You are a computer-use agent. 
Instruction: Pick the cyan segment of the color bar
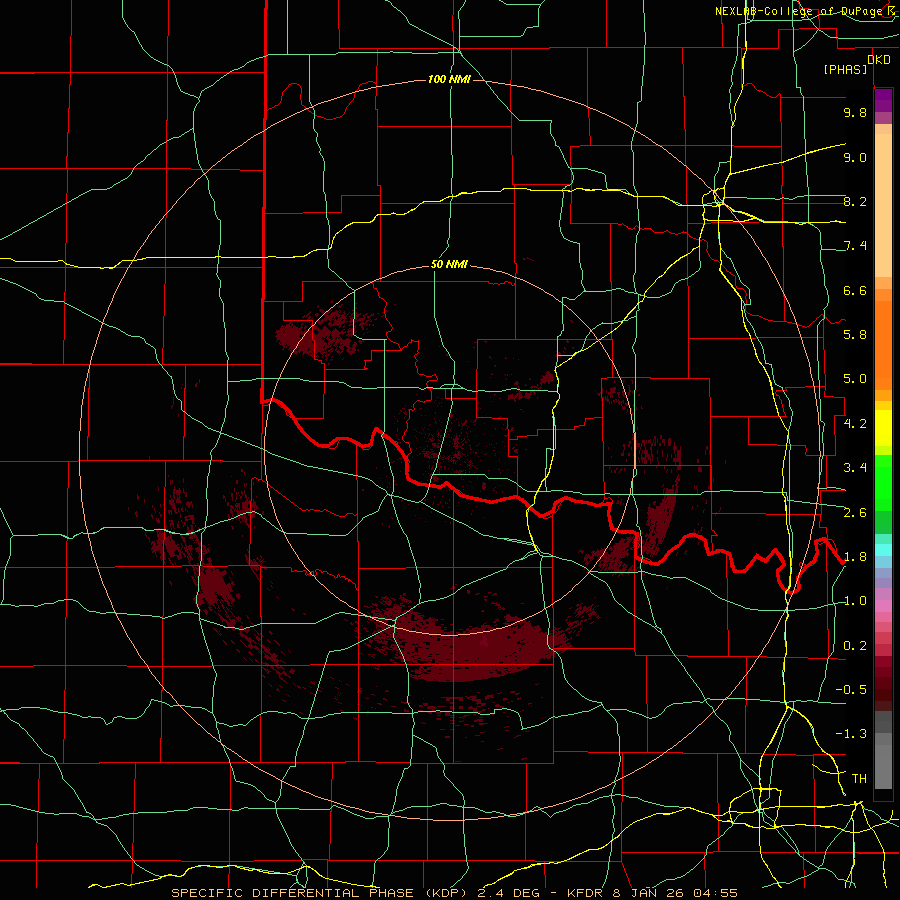pos(883,549)
